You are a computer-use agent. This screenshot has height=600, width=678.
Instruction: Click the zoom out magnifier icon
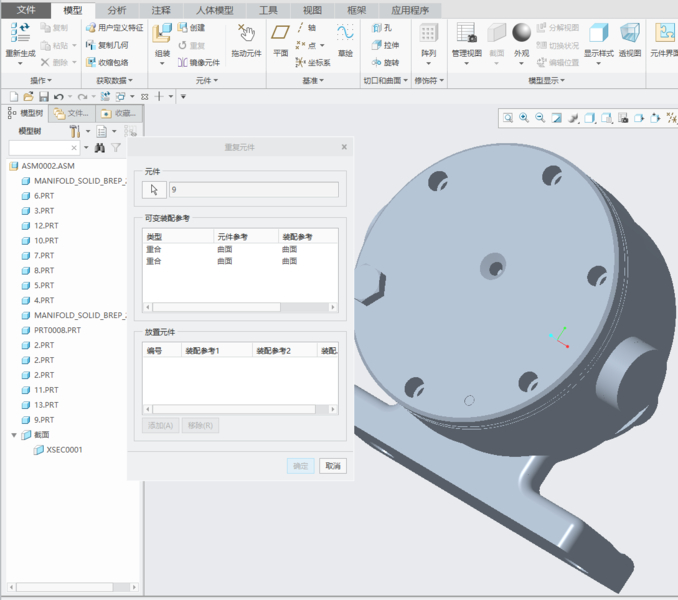(x=540, y=118)
